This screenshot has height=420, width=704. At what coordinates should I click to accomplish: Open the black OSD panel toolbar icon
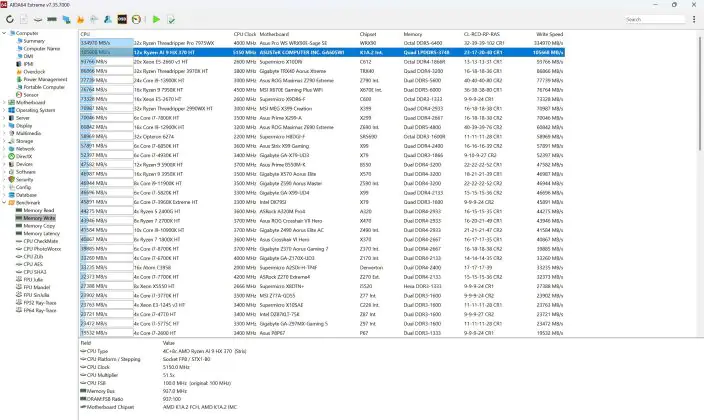click(x=122, y=19)
